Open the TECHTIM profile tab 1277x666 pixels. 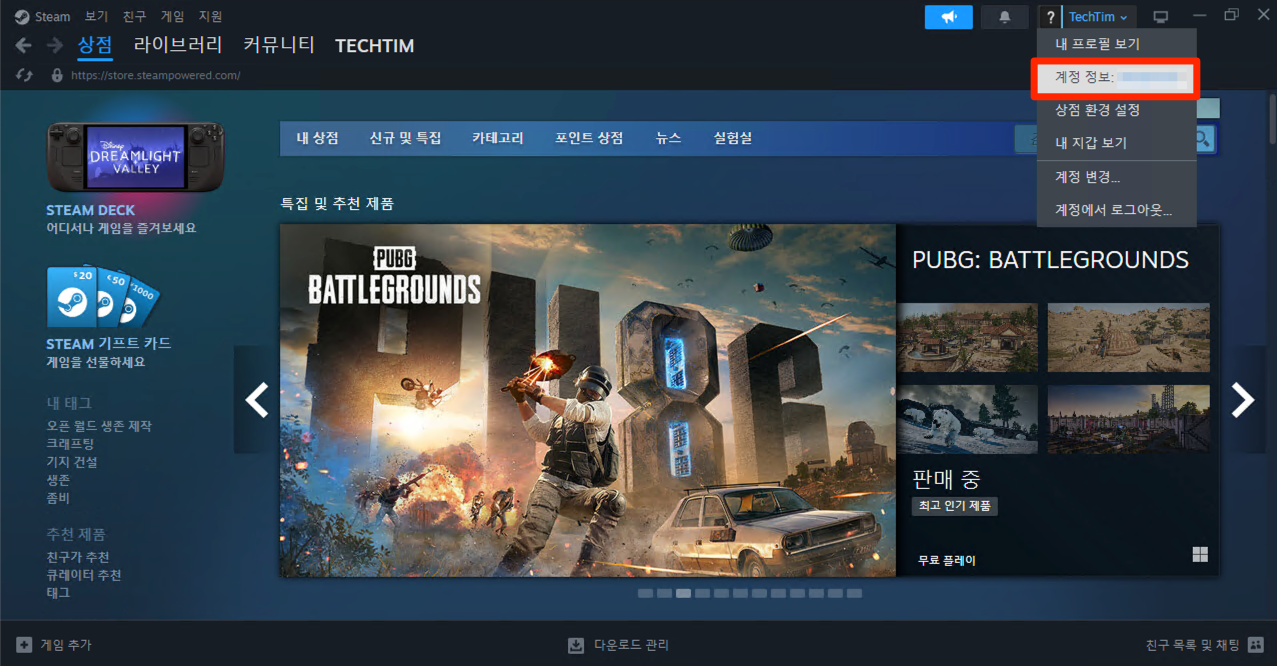point(374,46)
